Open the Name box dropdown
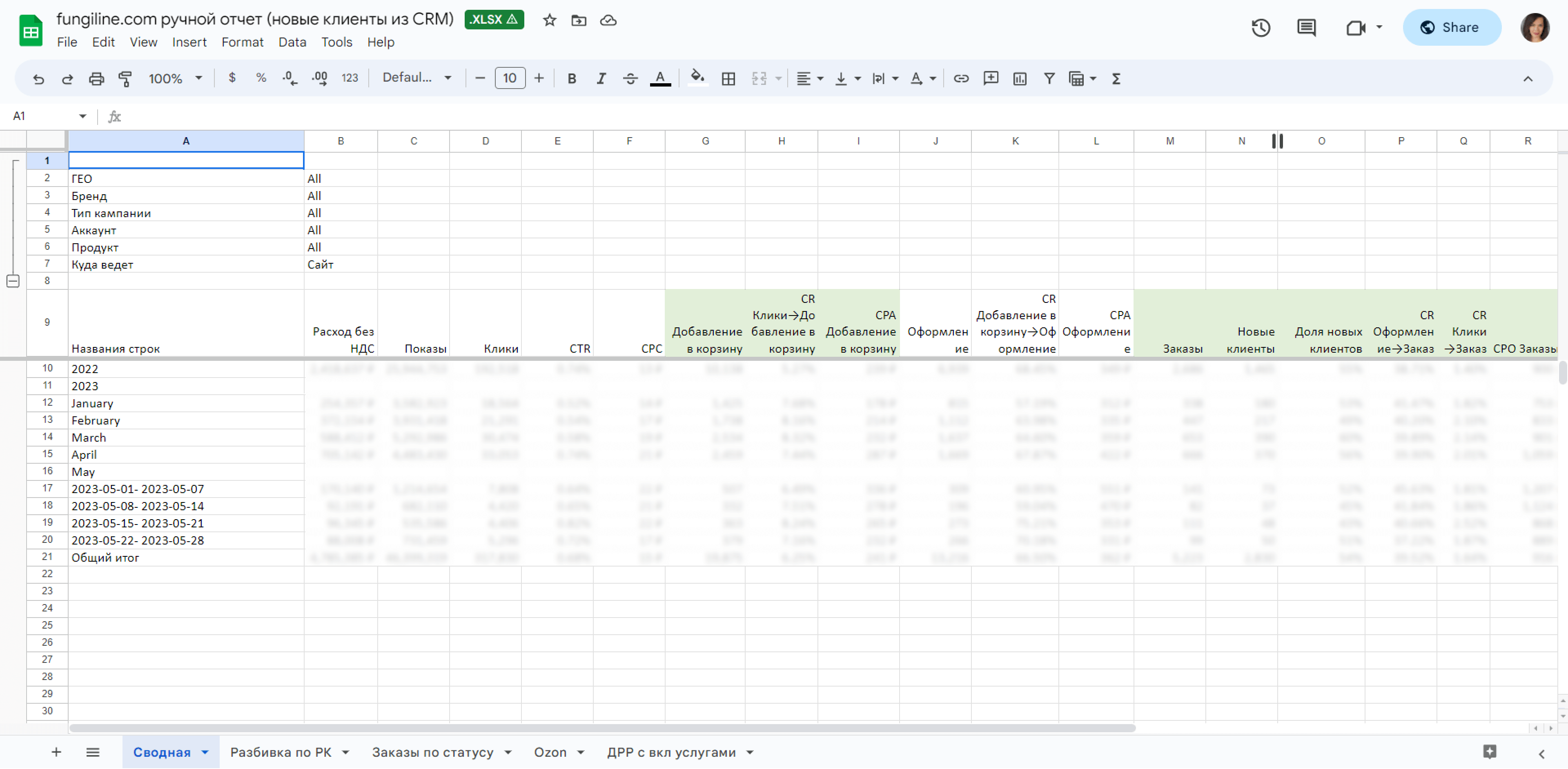Screen dimensions: 1568x769 coord(82,116)
